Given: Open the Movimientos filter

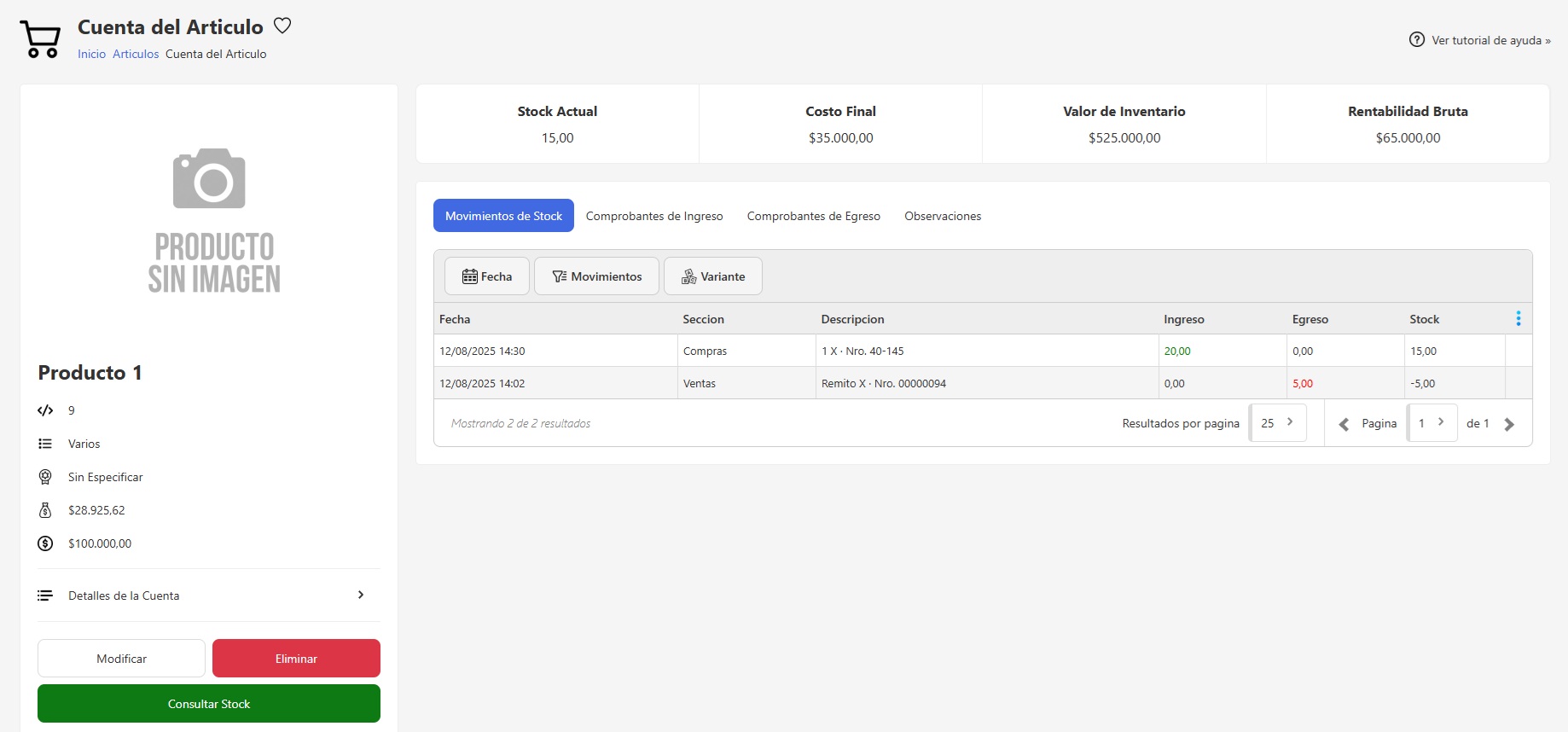Looking at the screenshot, I should tap(596, 276).
